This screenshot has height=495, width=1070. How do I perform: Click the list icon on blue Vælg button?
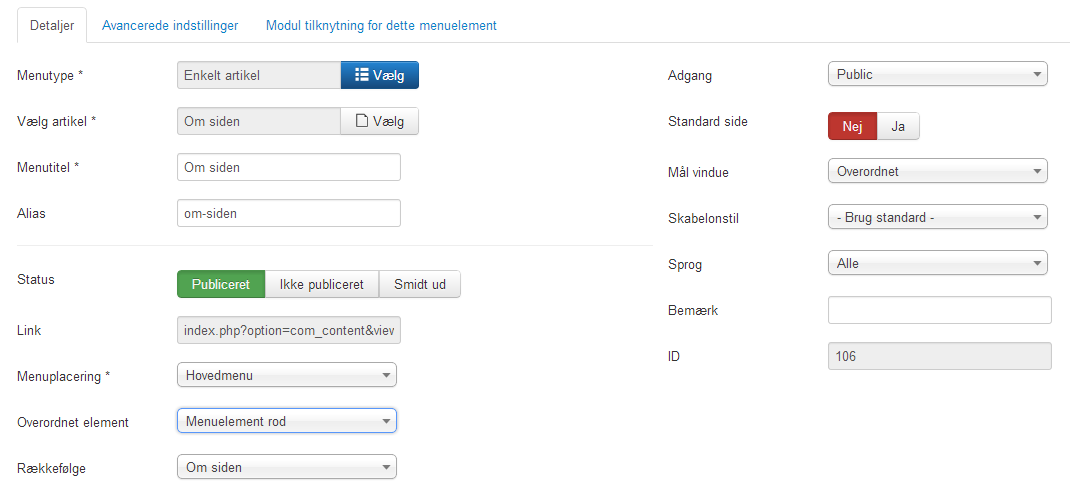(x=362, y=75)
